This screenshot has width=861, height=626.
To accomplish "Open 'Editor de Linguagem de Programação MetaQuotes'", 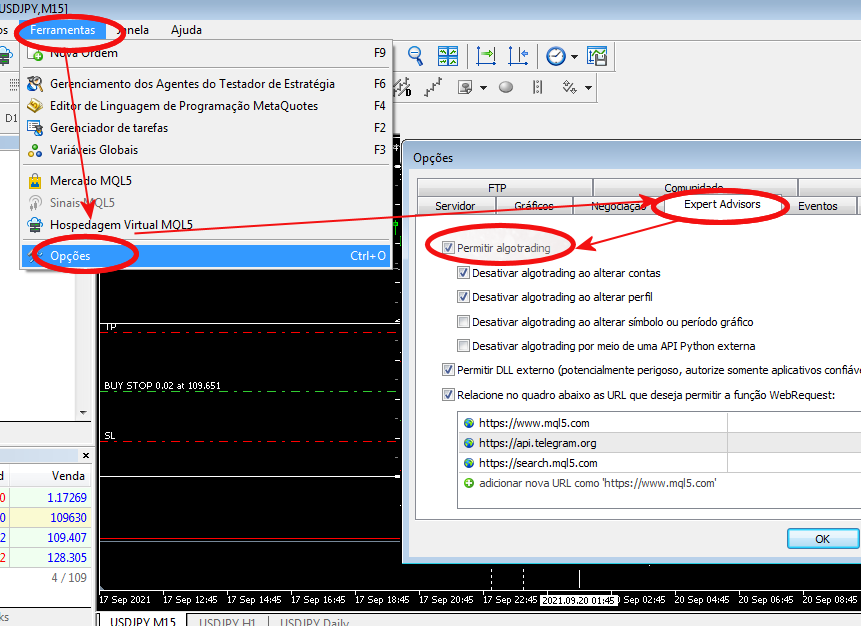I will click(206, 105).
